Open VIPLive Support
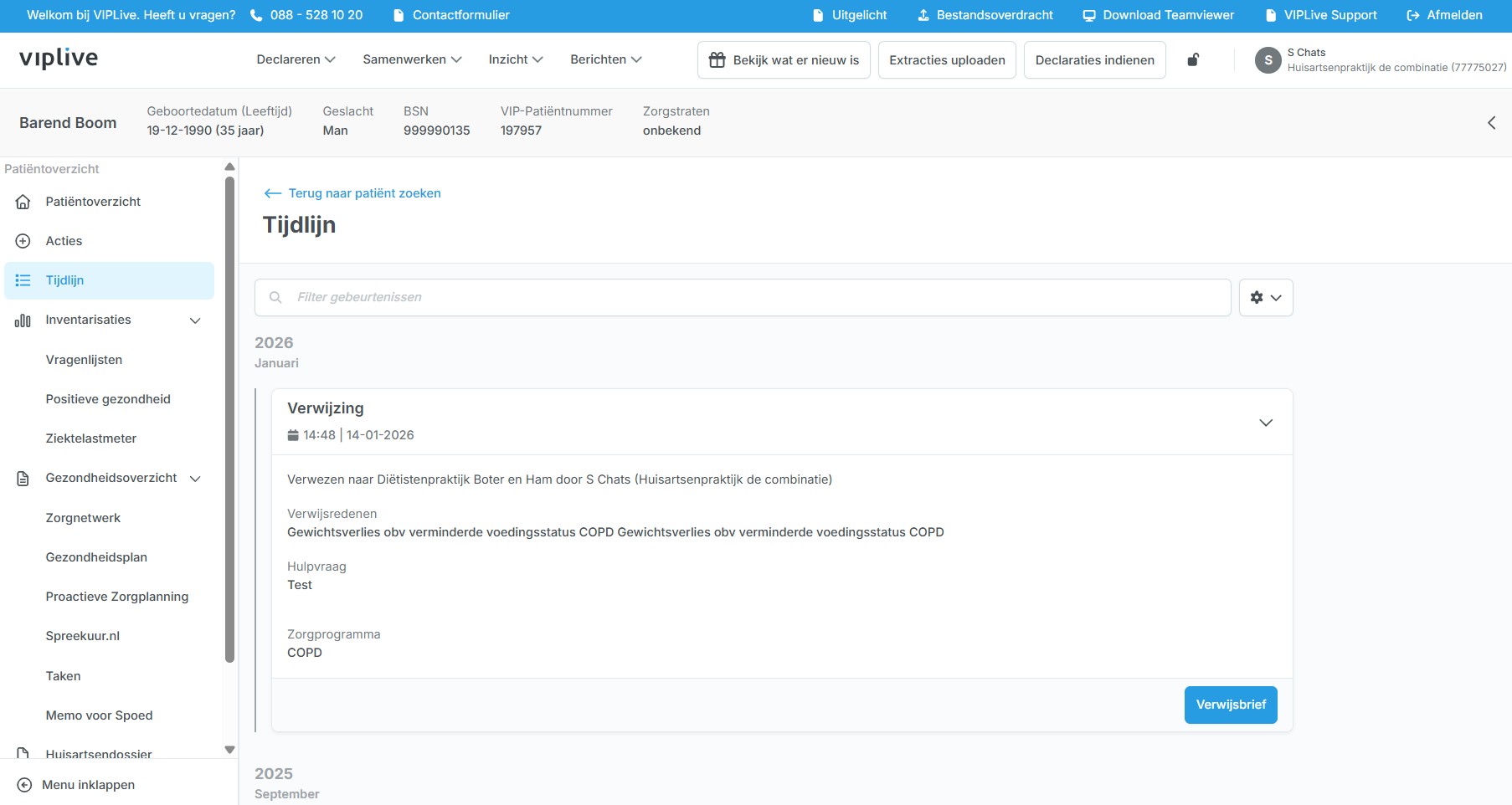 click(x=1321, y=15)
